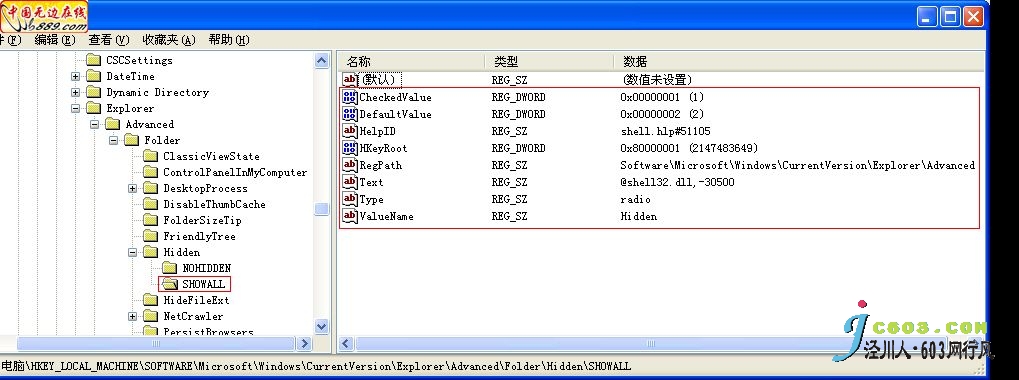Click the HideFileExt folder icon

click(151, 300)
